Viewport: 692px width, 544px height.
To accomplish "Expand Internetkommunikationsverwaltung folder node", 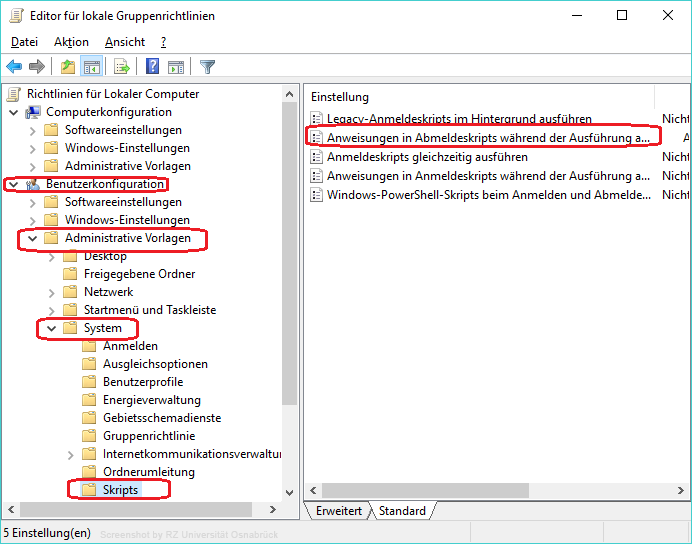I will (71, 454).
